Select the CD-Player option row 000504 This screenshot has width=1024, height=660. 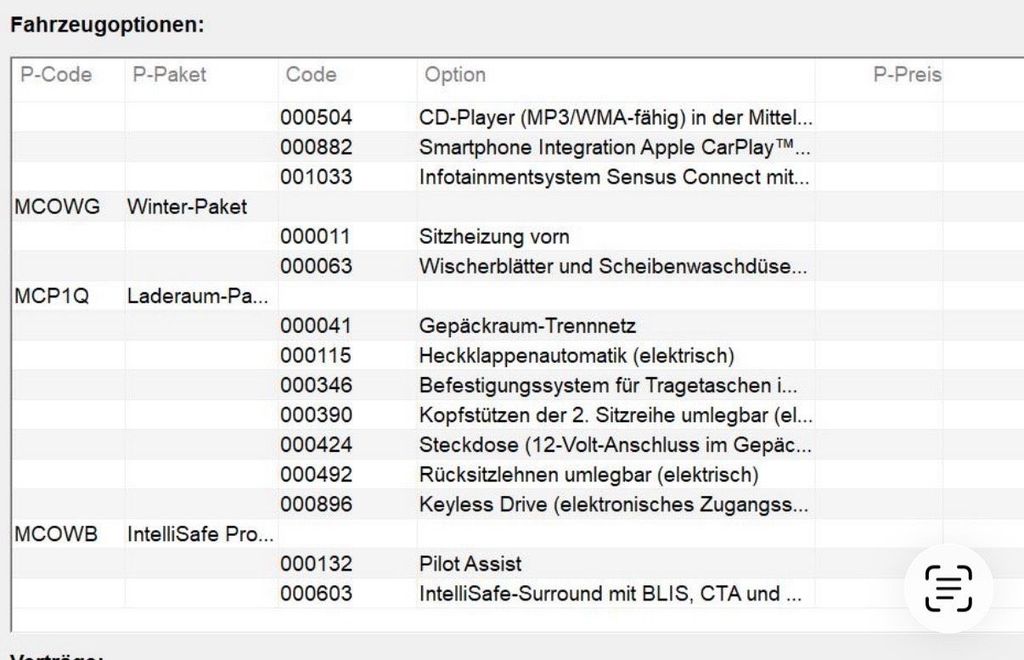pyautogui.click(x=517, y=118)
